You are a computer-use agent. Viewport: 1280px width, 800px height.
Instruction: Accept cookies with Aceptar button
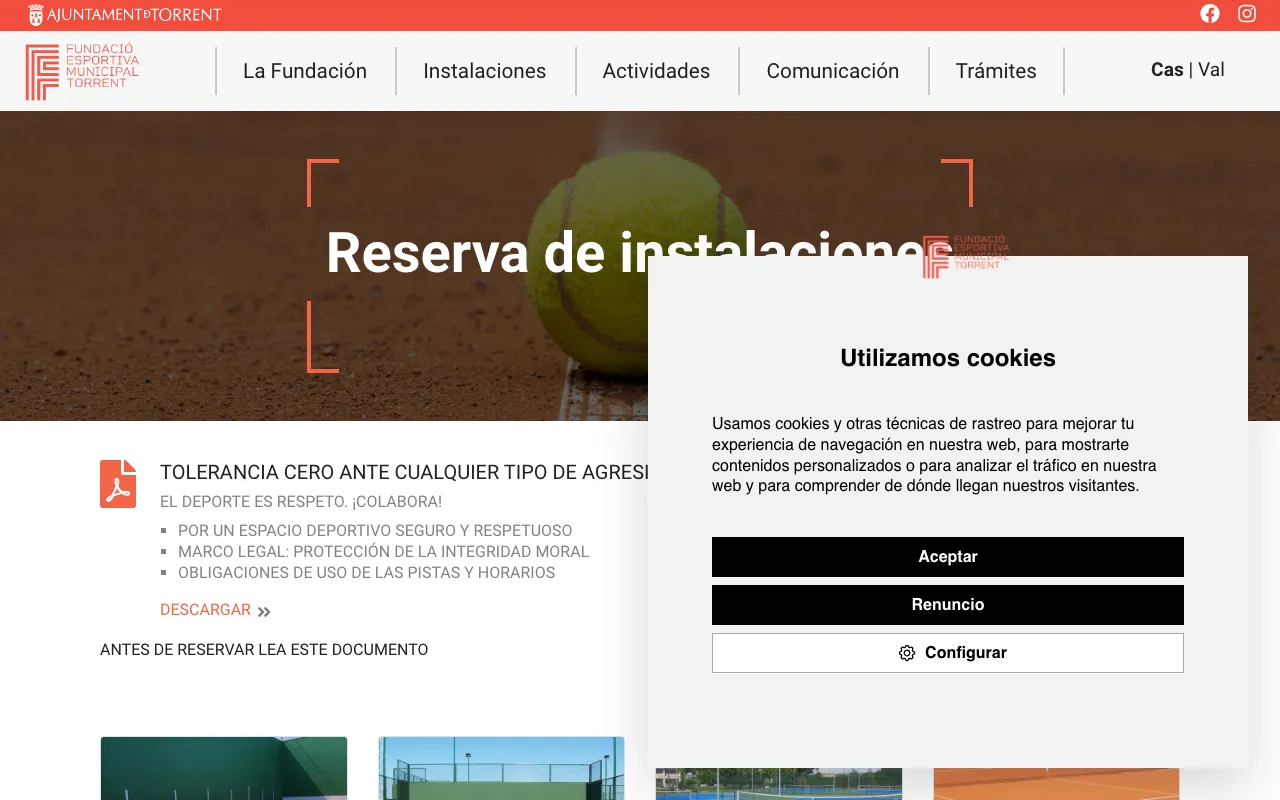948,557
